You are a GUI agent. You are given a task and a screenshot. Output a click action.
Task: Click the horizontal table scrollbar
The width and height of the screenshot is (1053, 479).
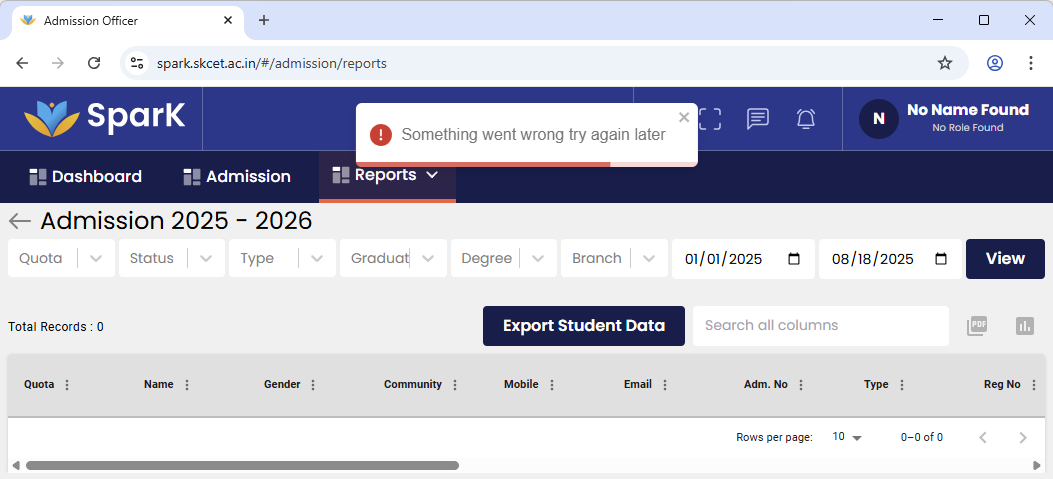pos(242,465)
